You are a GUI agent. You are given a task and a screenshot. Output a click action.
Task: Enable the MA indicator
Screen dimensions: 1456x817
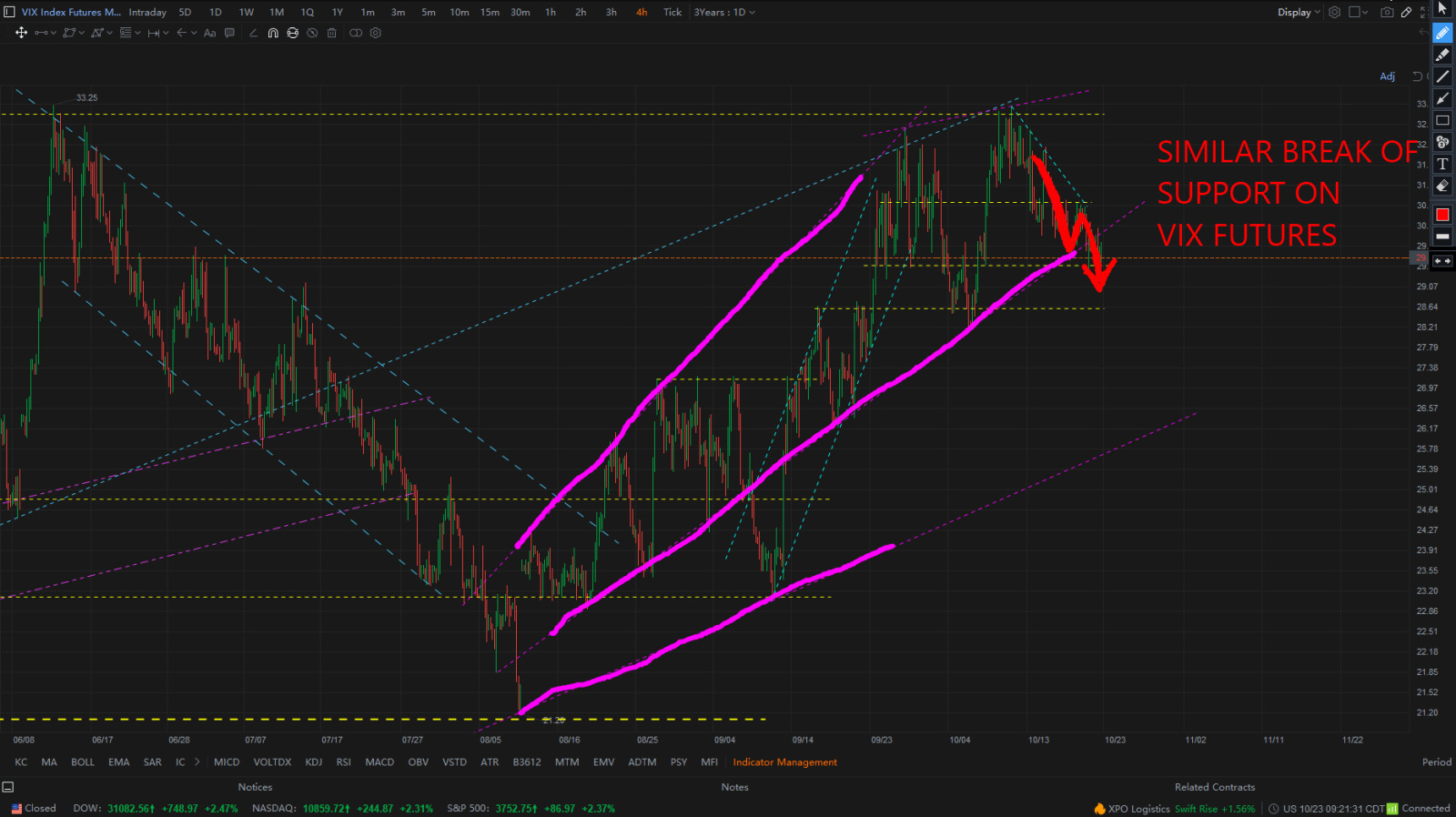pyautogui.click(x=49, y=762)
